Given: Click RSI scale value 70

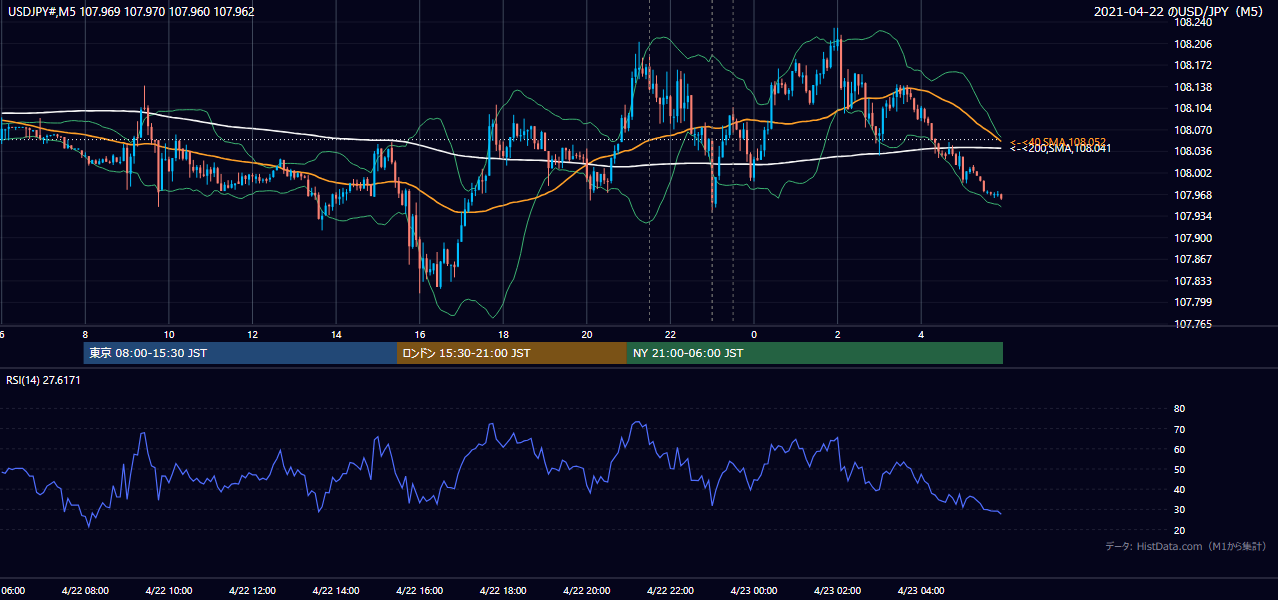Looking at the screenshot, I should click(x=1179, y=429).
